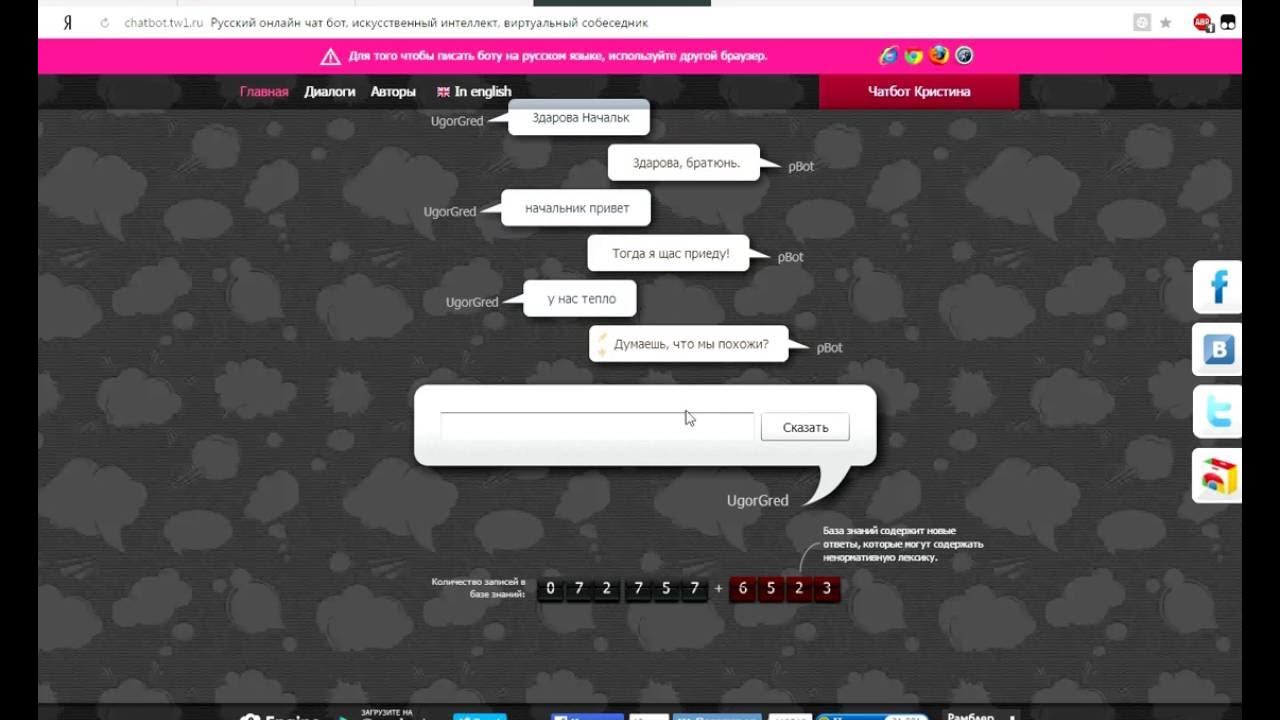Click the British flag icon next to In english
This screenshot has height=720, width=1280.
(443, 92)
